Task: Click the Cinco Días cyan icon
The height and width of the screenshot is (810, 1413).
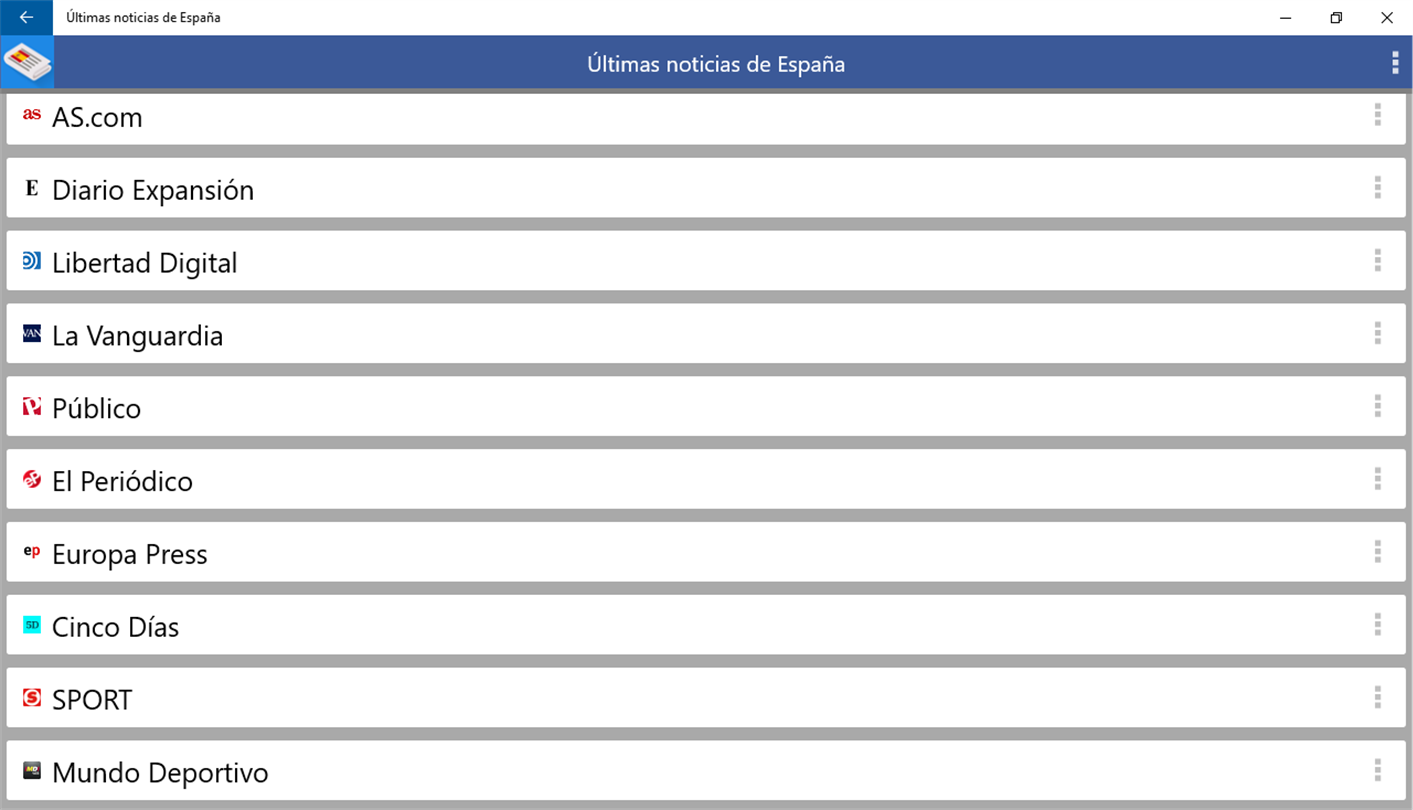Action: click(x=32, y=625)
